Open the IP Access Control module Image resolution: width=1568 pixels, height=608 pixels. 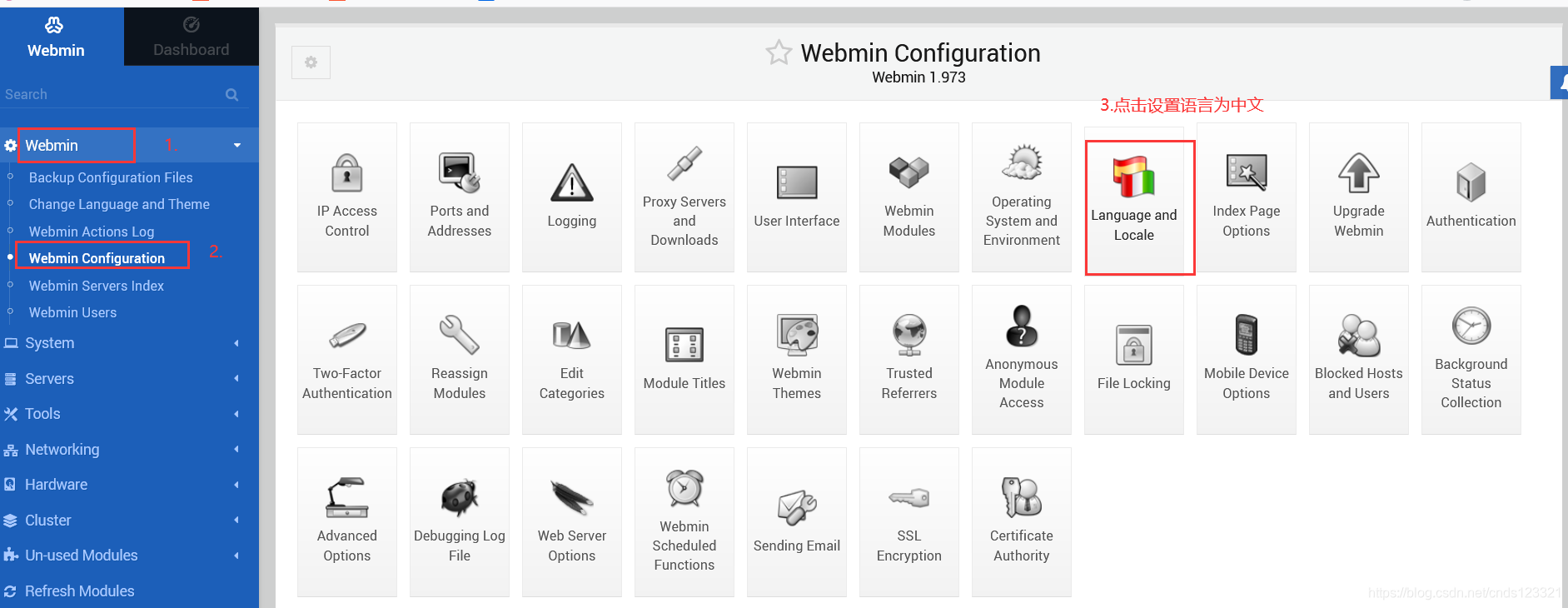point(347,197)
